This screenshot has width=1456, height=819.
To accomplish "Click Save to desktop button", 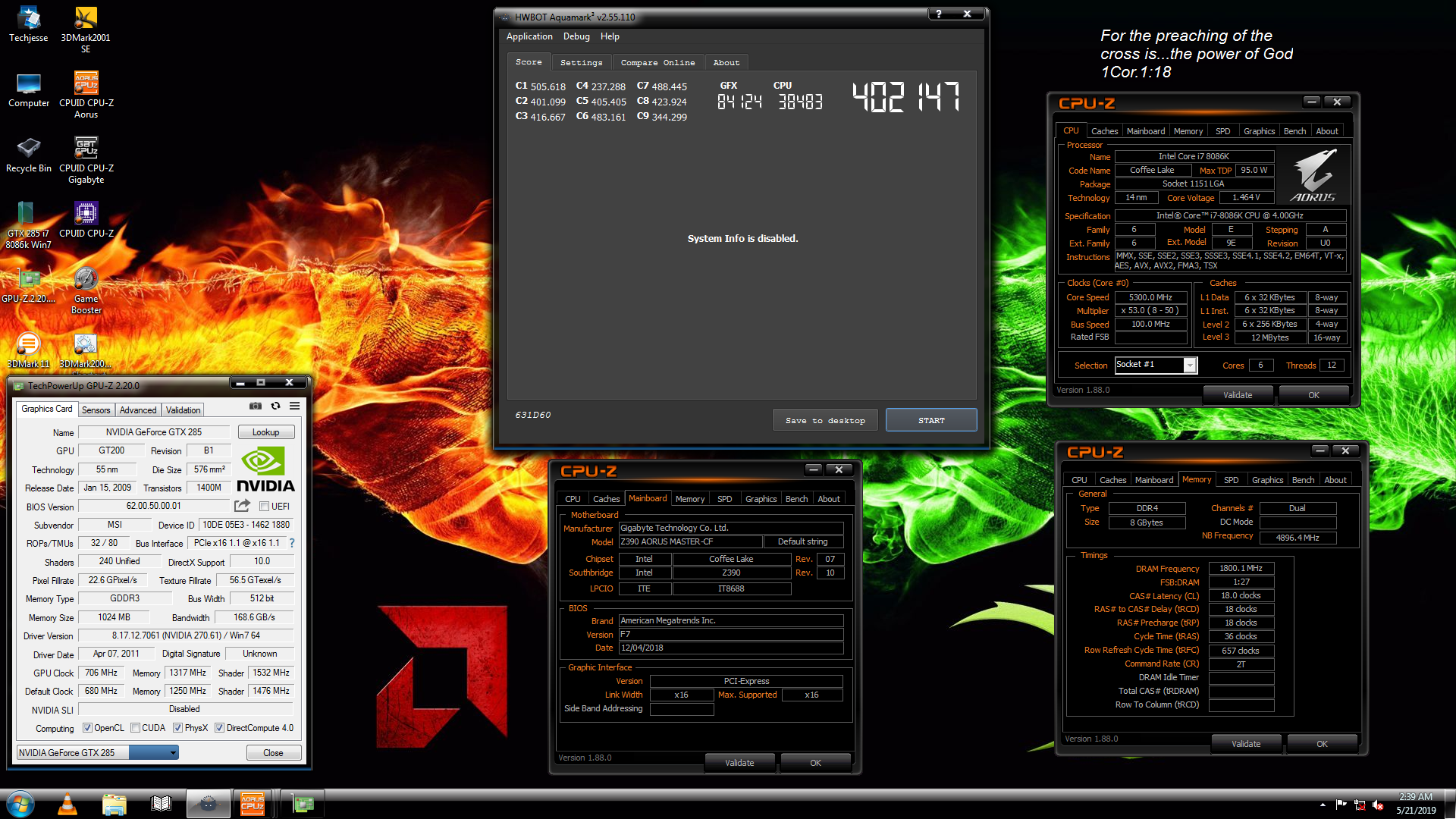I will (825, 420).
